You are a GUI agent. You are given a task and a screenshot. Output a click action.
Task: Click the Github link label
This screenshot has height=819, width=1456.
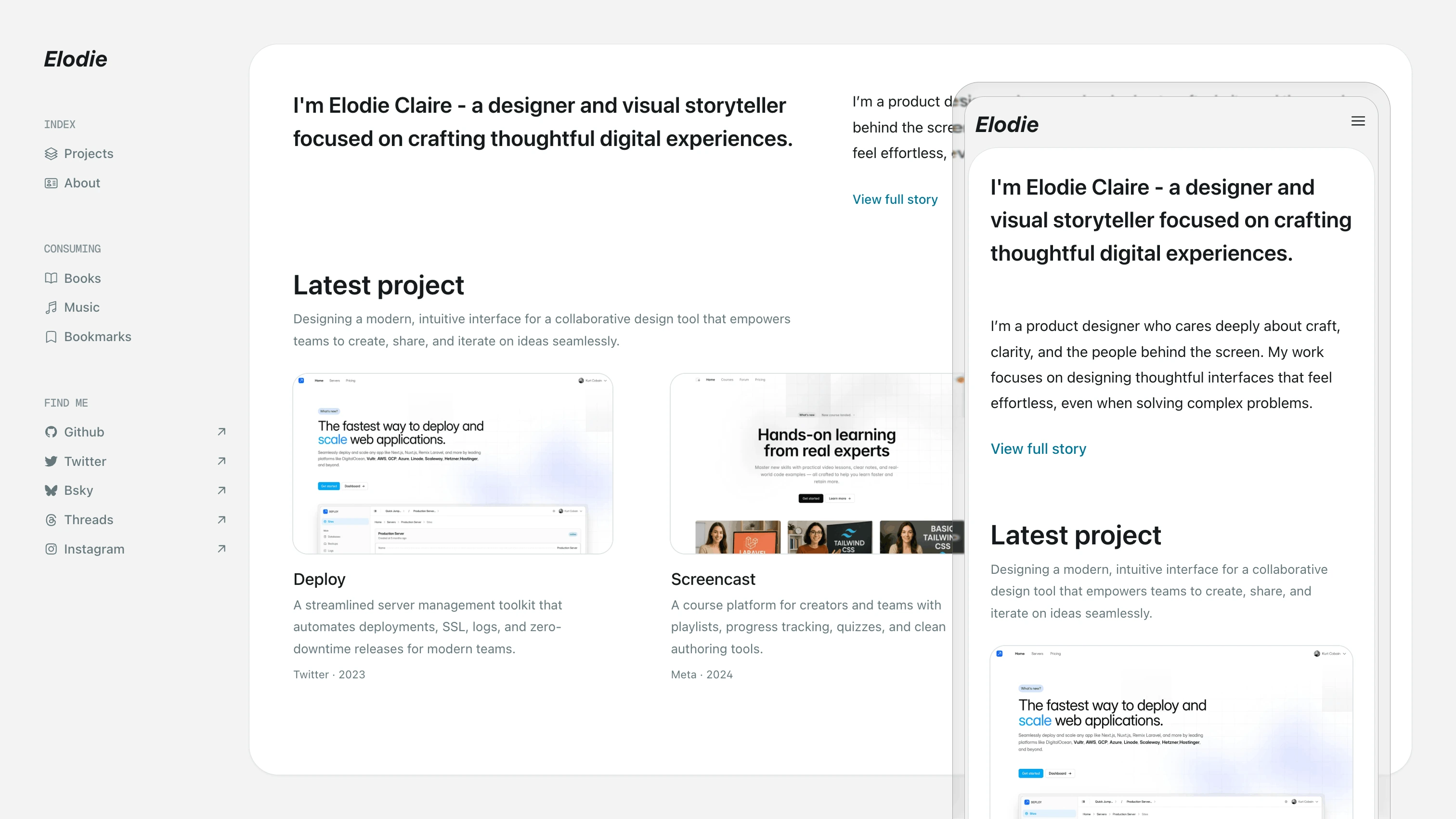point(84,432)
